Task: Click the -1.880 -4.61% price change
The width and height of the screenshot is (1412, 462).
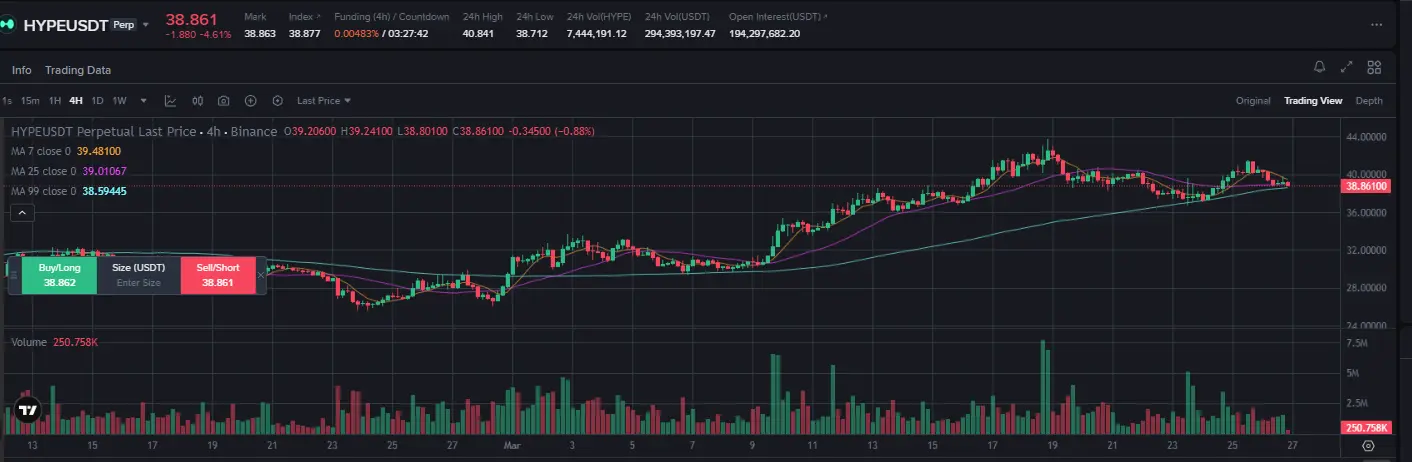Action: (197, 34)
